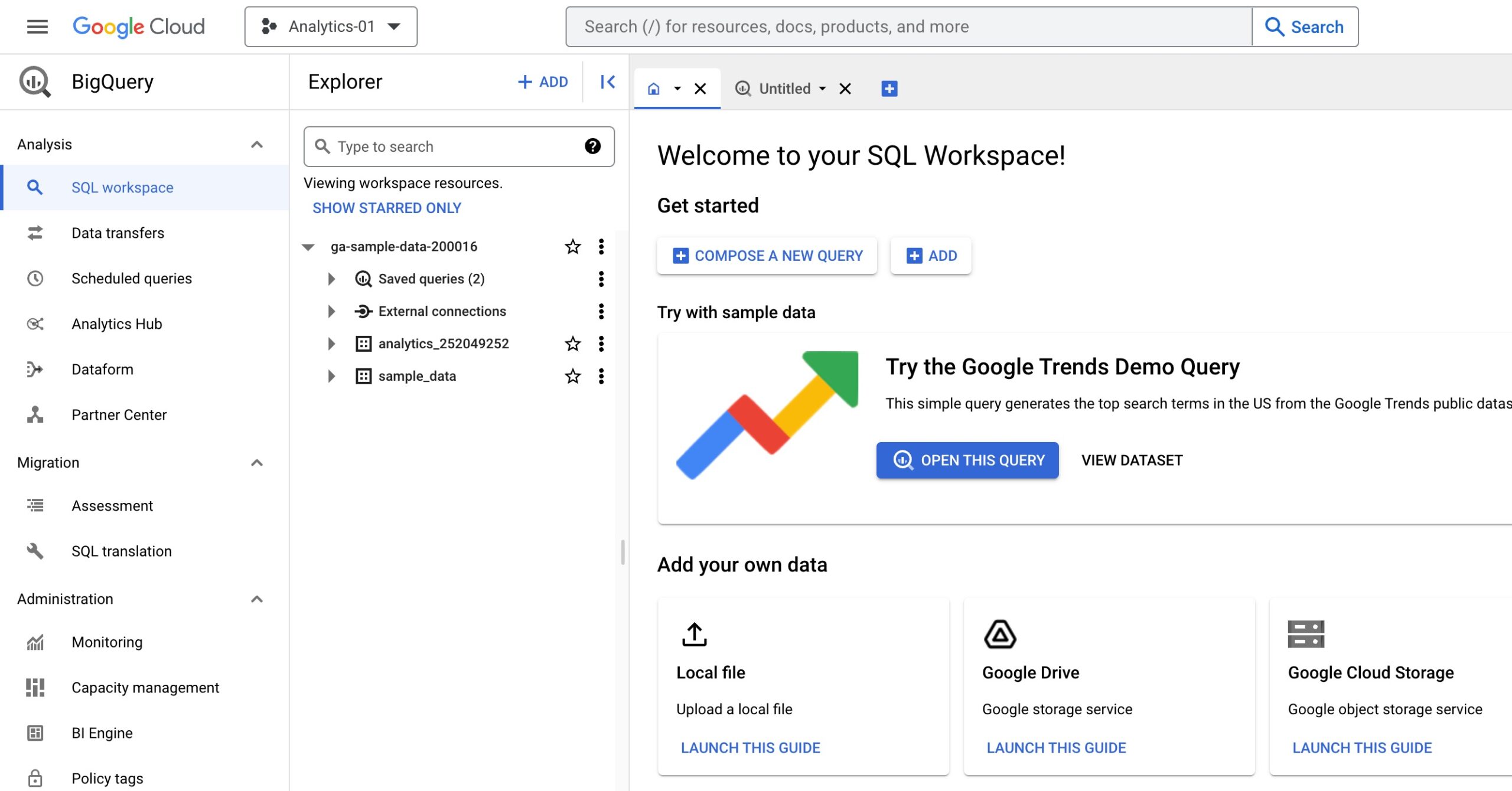Image resolution: width=1512 pixels, height=791 pixels.
Task: Click Show Starred Only link
Action: [386, 208]
